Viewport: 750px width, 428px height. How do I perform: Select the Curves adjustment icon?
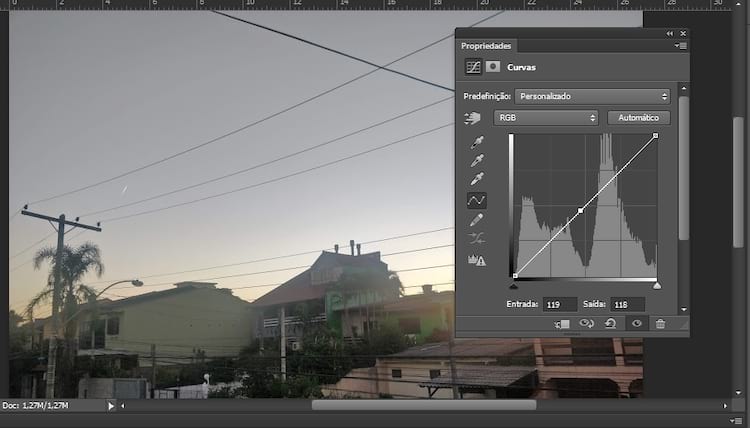pyautogui.click(x=473, y=67)
